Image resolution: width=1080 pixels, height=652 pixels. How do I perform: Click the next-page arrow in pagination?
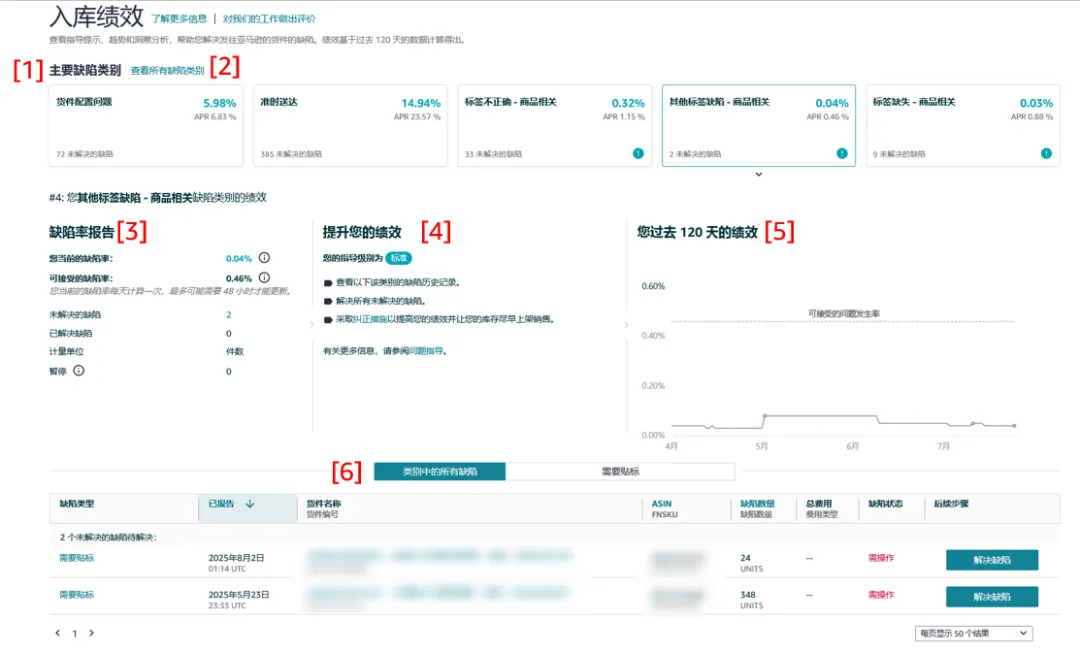pos(90,634)
